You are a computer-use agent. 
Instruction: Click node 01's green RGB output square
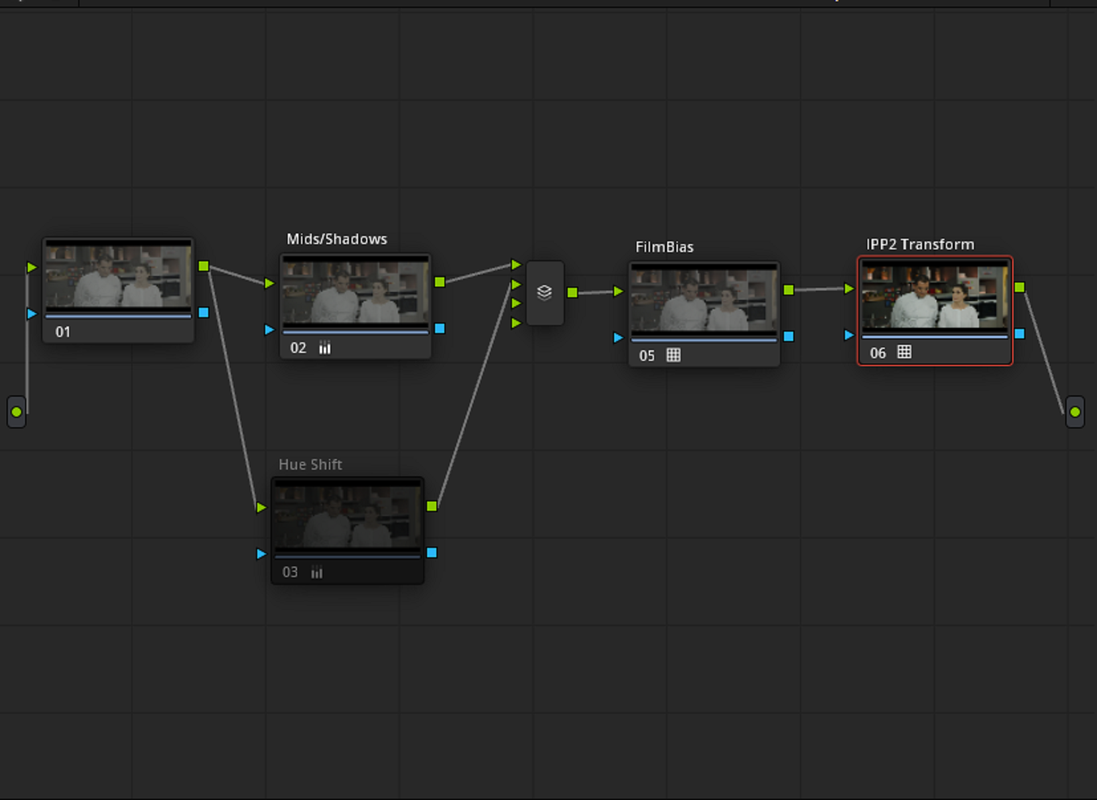point(204,266)
